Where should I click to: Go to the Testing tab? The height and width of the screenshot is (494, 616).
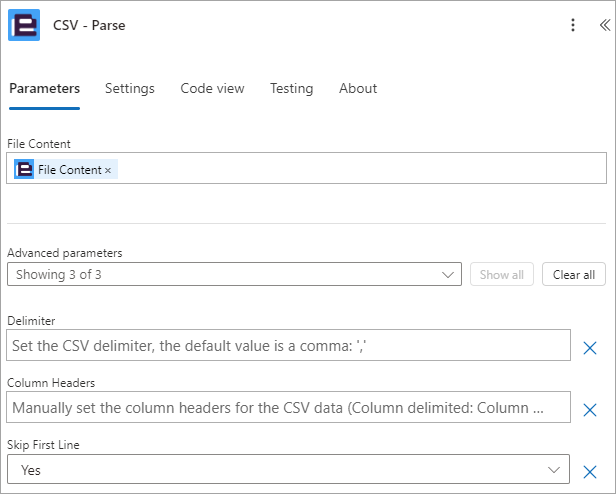292,88
